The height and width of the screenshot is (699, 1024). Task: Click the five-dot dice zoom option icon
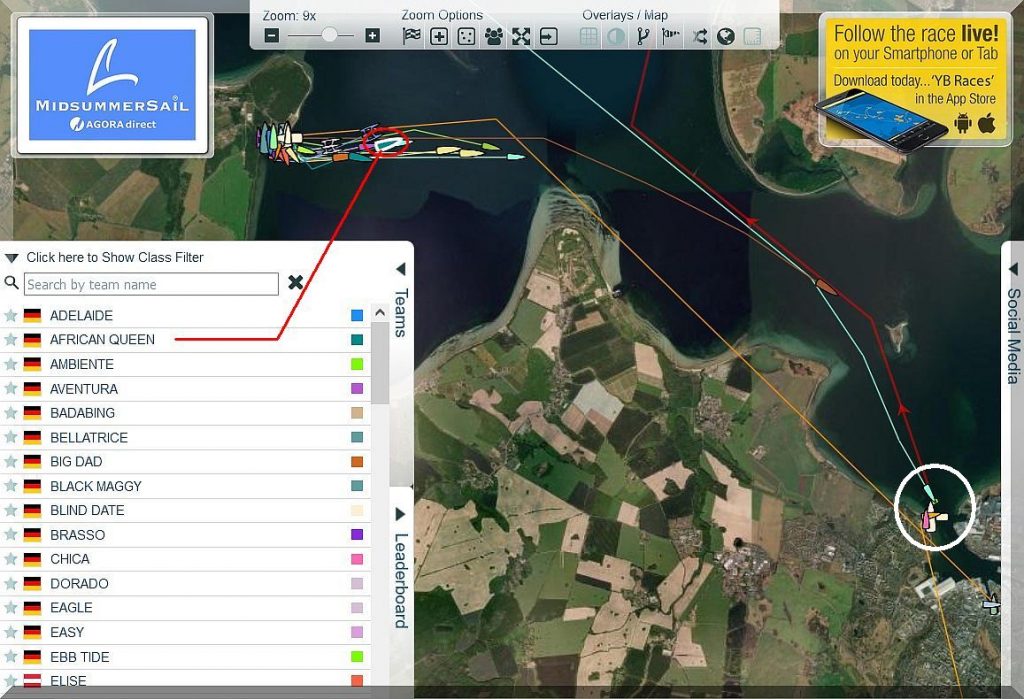click(x=466, y=37)
